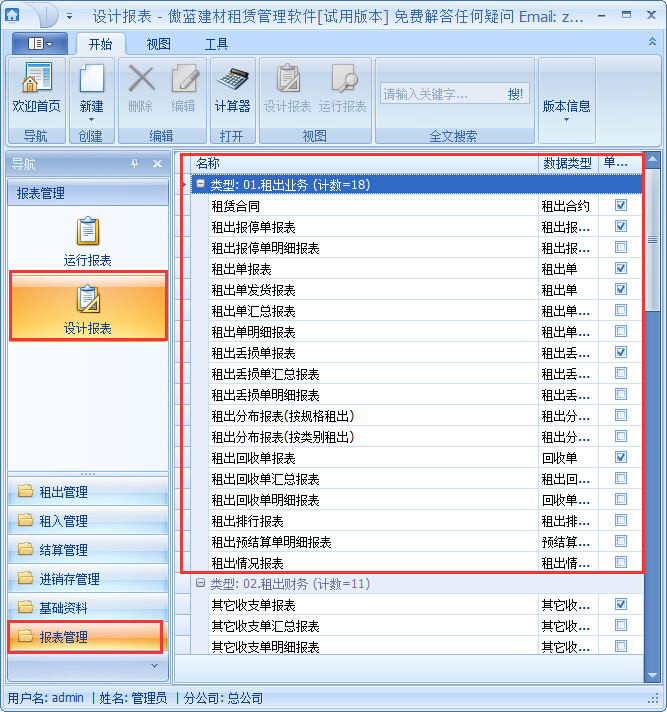Collapse the 01.租出业务 group

pyautogui.click(x=201, y=185)
